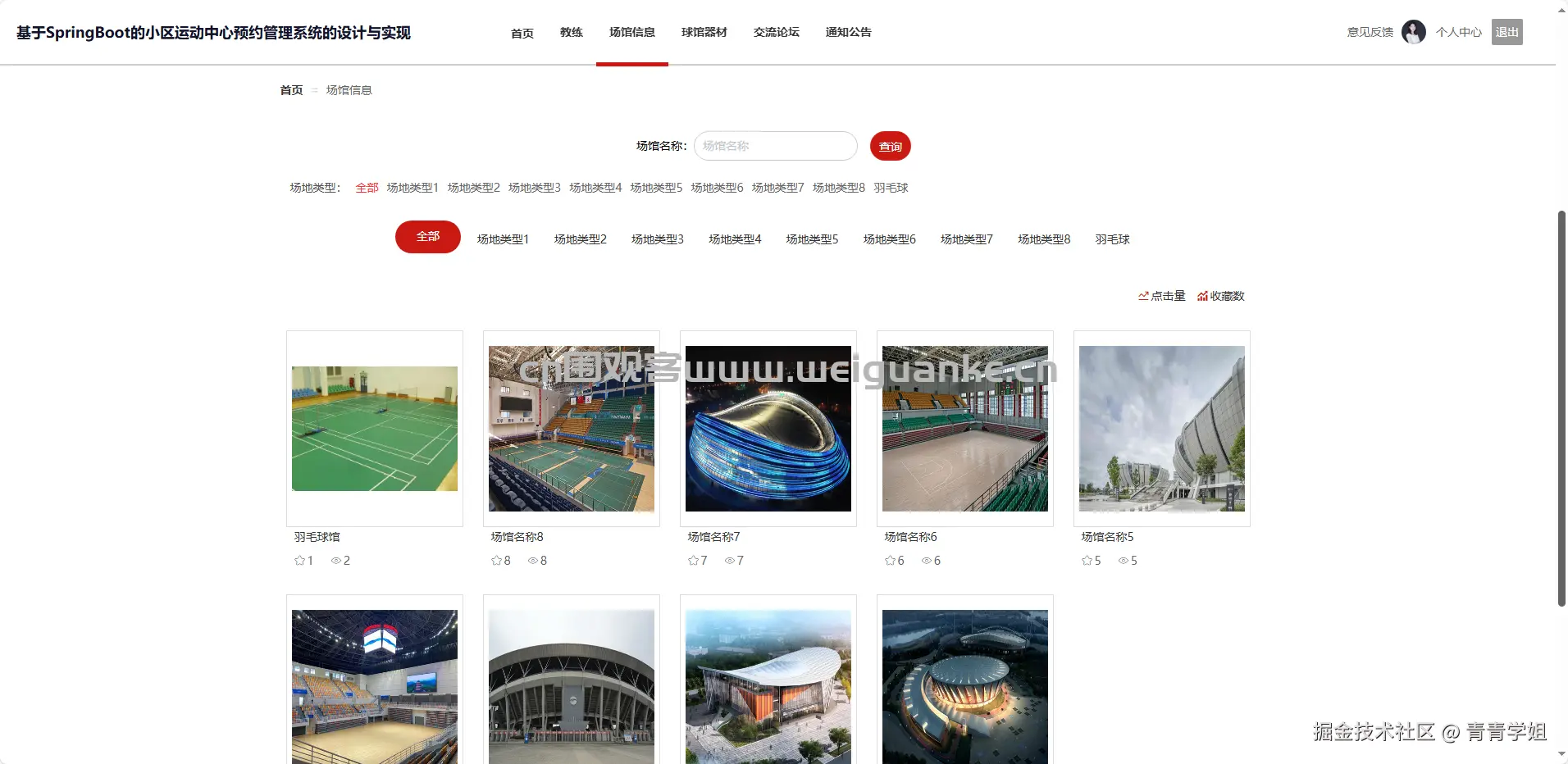Click the 收藏数 bar chart icon
Image resolution: width=1568 pixels, height=764 pixels.
pos(1202,296)
